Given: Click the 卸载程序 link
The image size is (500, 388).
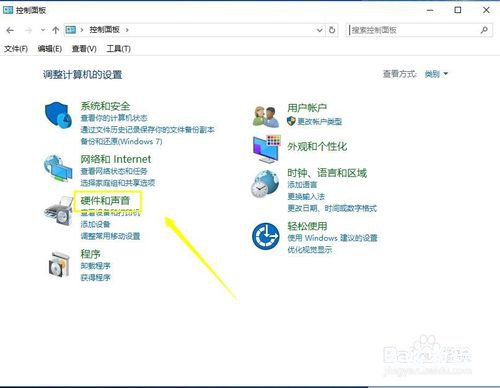Looking at the screenshot, I should tap(95, 266).
